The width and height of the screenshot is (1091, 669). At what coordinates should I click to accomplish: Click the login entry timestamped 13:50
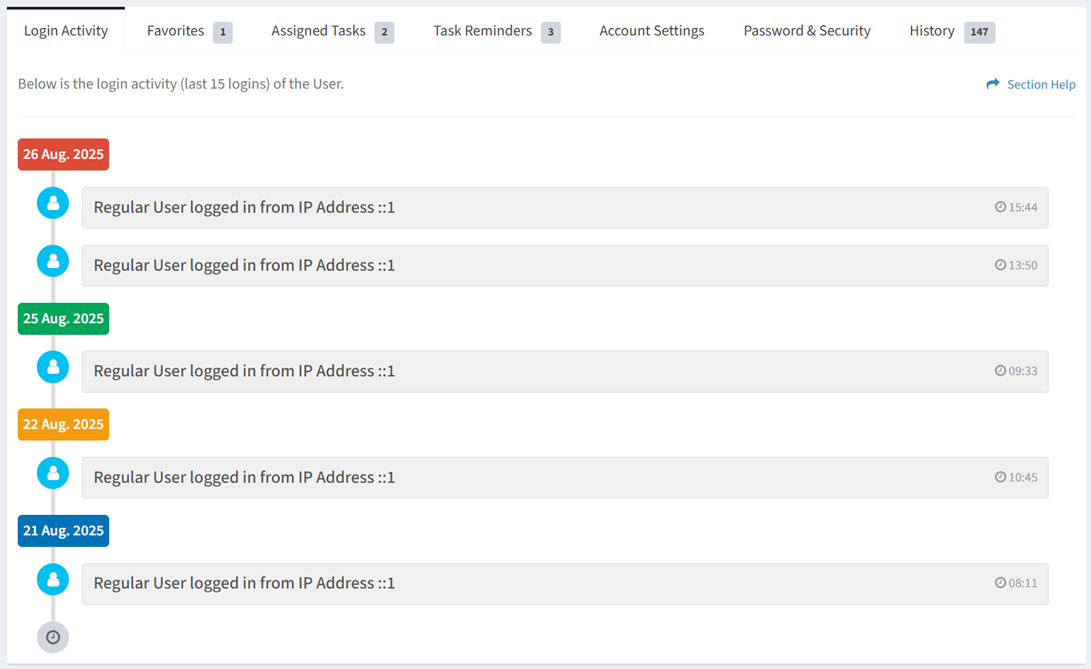(564, 266)
